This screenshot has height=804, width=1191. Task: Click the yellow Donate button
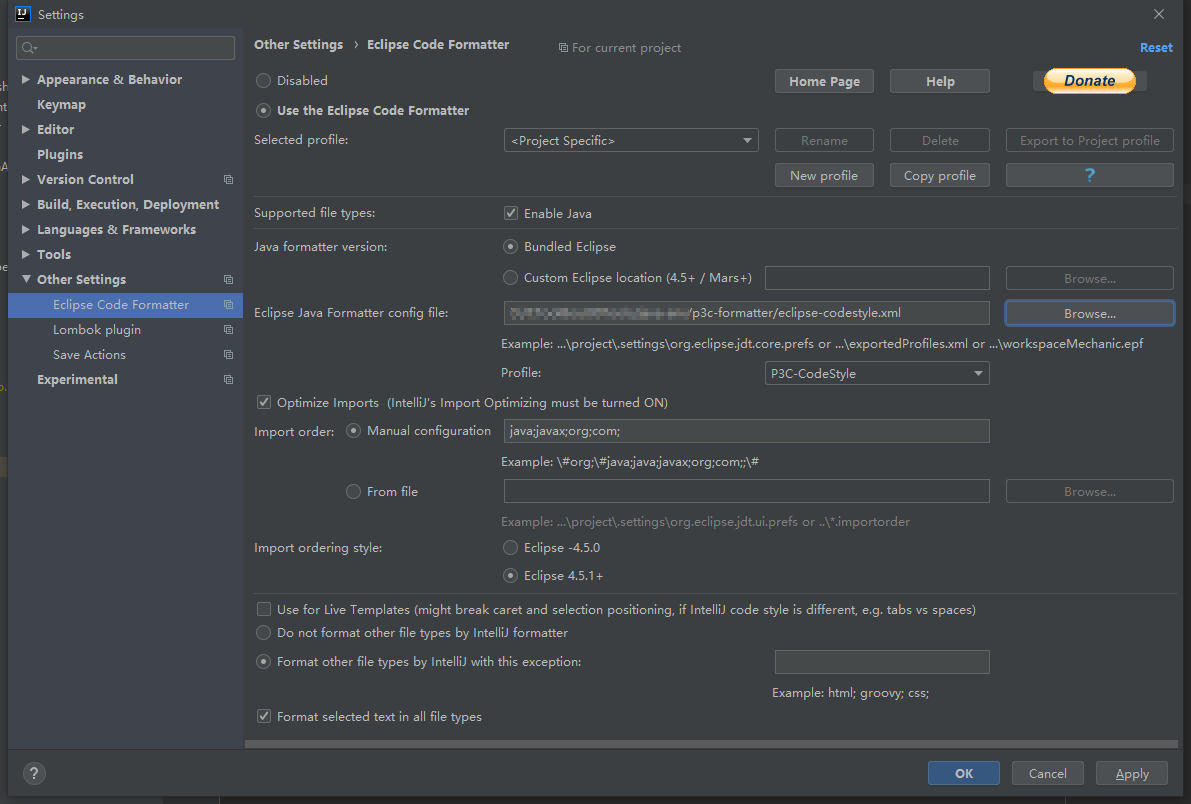coord(1089,81)
